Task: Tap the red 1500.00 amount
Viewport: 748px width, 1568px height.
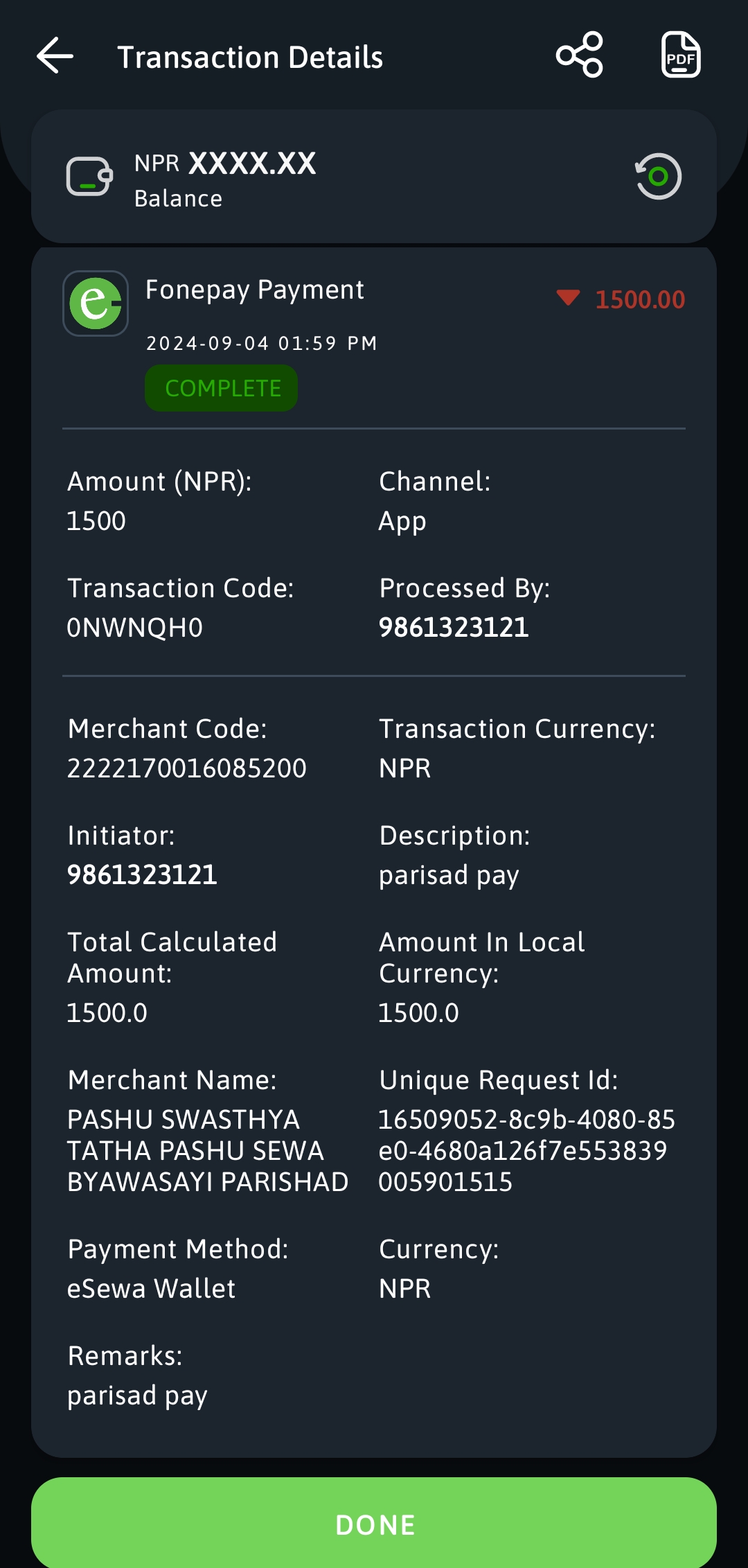Action: click(x=640, y=299)
